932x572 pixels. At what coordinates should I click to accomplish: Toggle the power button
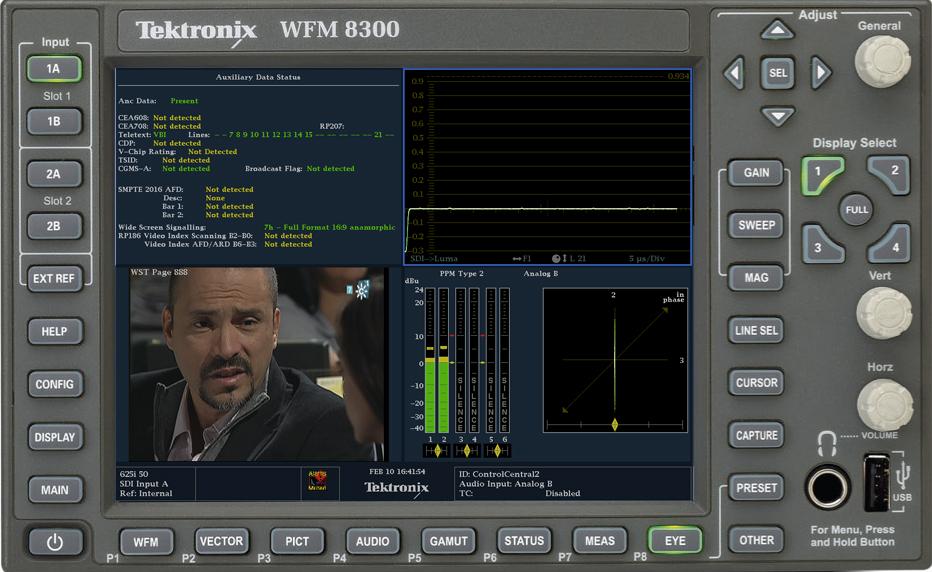pos(55,542)
